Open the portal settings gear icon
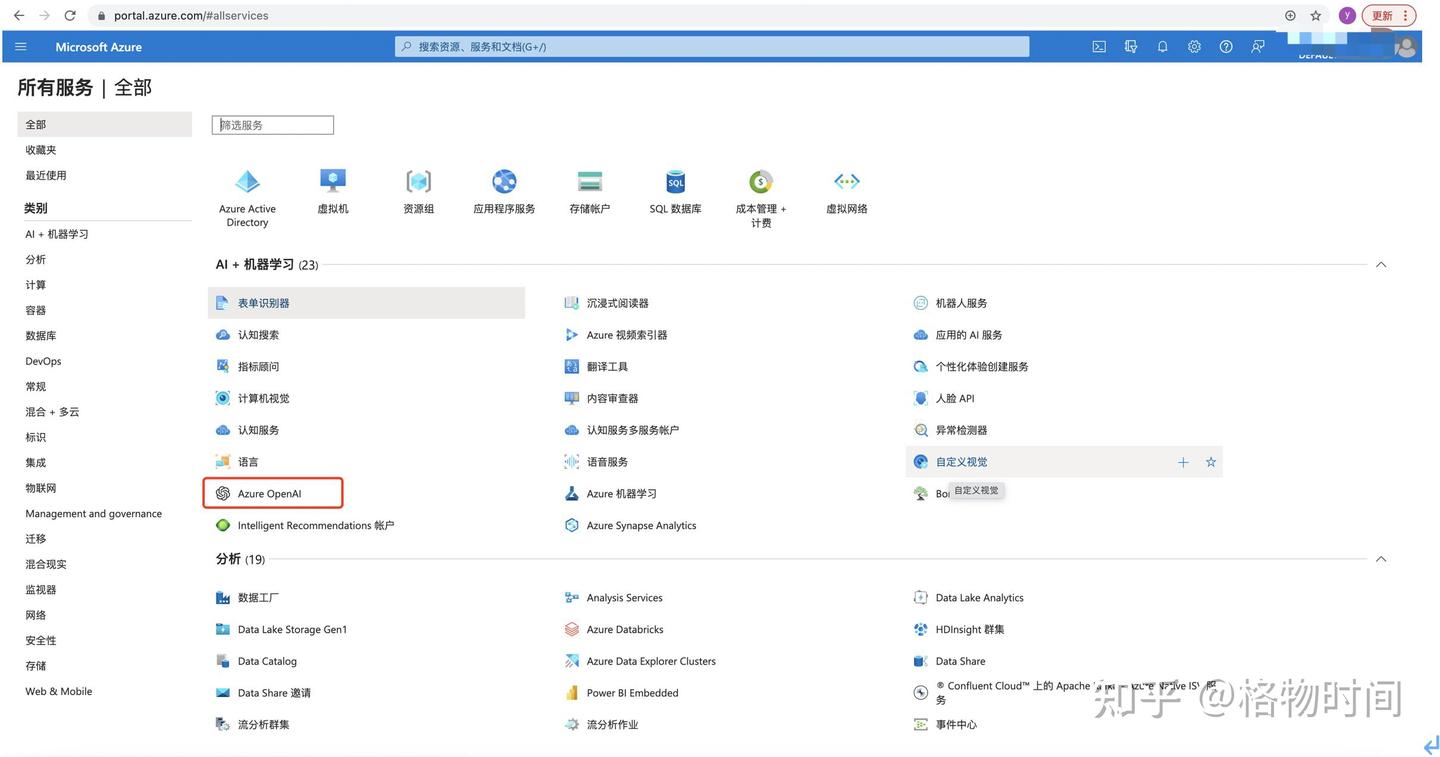The width and height of the screenshot is (1440, 757). tap(1193, 46)
